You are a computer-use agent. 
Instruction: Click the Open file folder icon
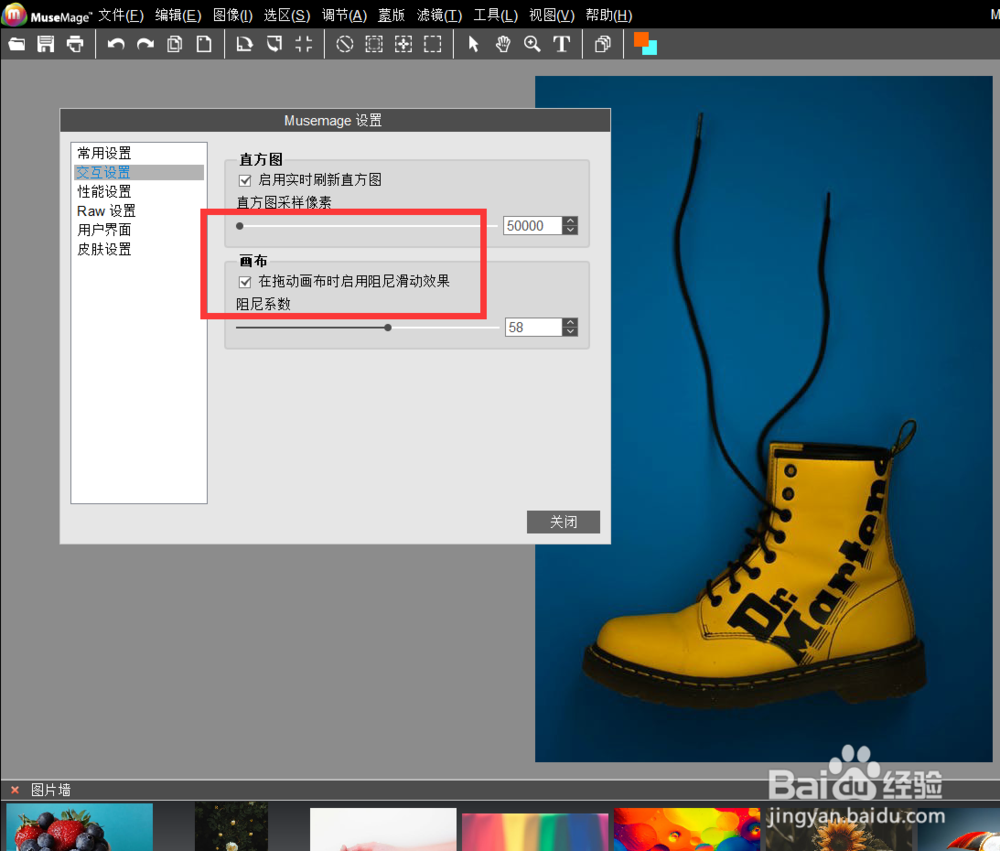coord(17,44)
